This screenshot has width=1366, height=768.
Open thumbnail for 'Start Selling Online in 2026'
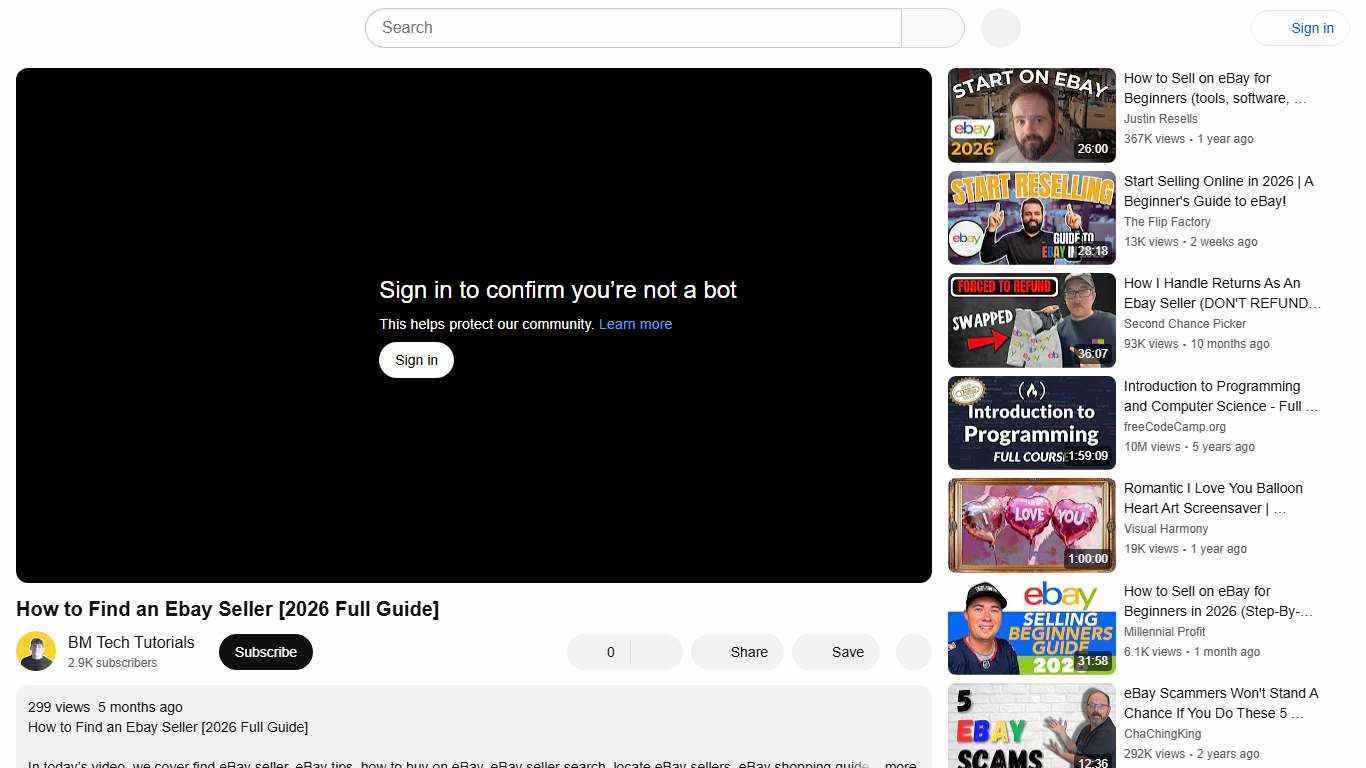point(1031,217)
